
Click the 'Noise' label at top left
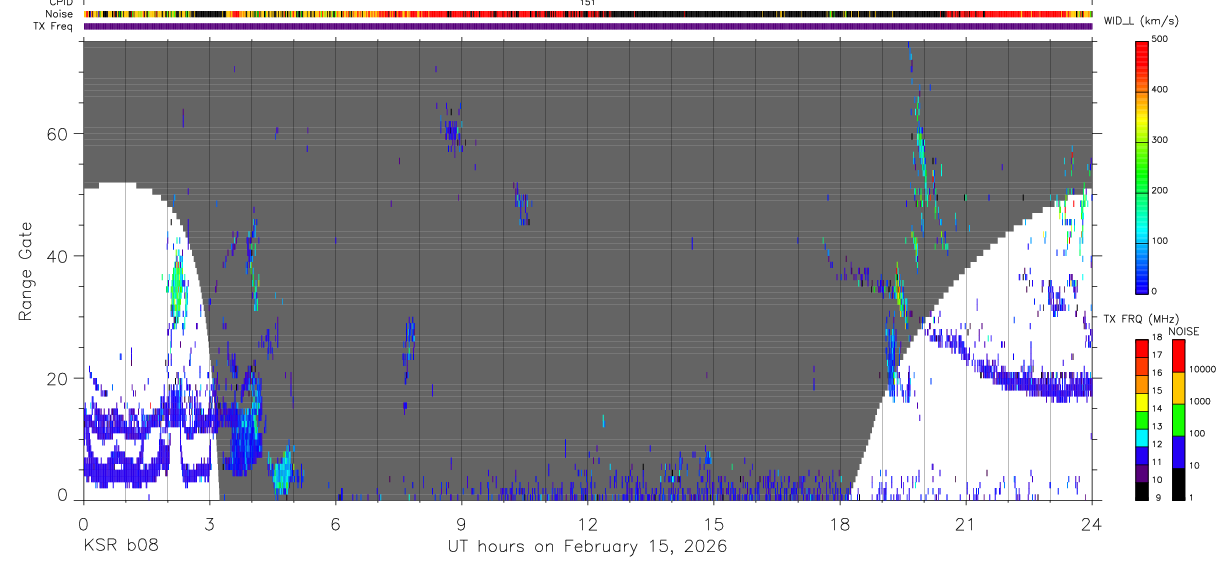click(x=60, y=14)
